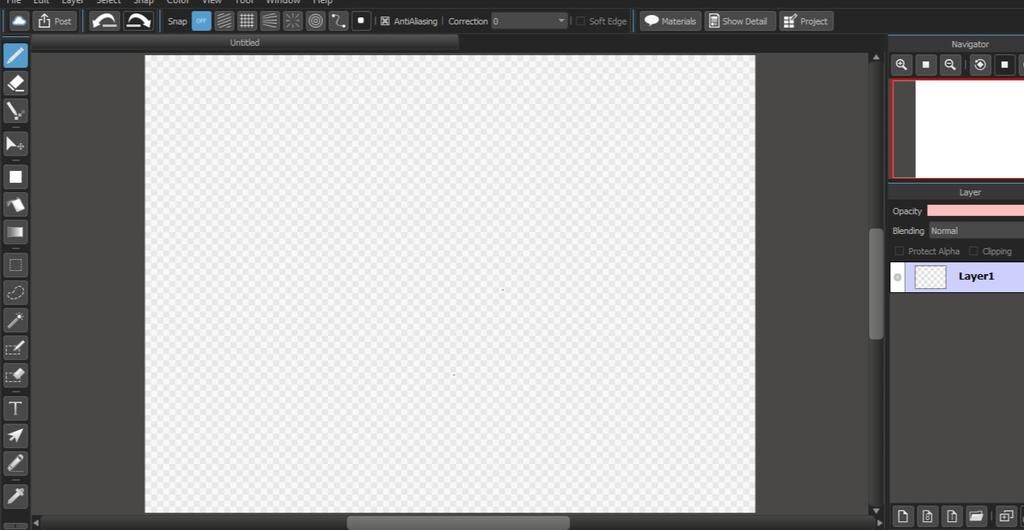
Task: Click the vertical canvas scrollbar thumb
Action: tap(876, 284)
